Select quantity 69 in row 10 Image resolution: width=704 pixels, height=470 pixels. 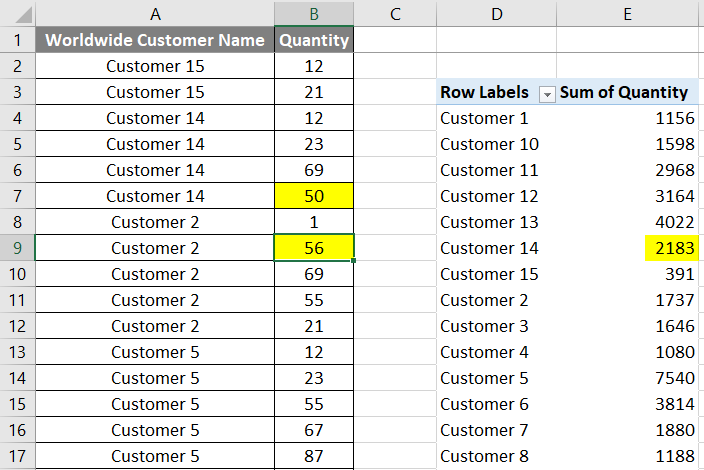[314, 274]
